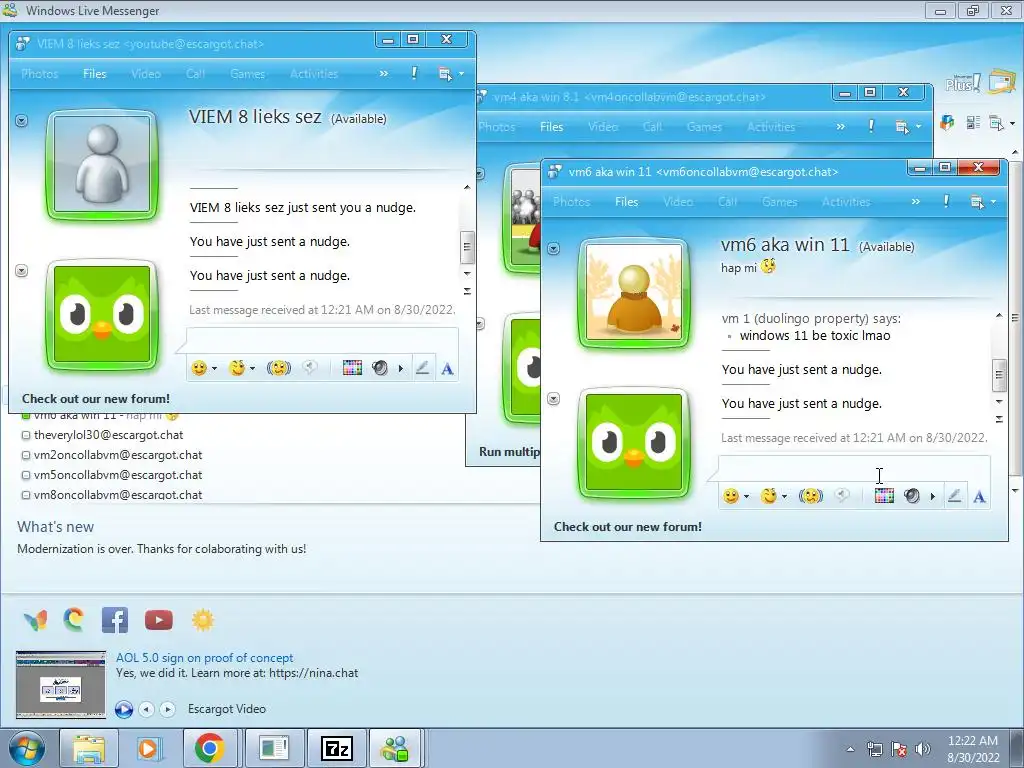Click VIEM 8 conversation scrollbar thumb
The width and height of the screenshot is (1024, 768).
click(466, 246)
